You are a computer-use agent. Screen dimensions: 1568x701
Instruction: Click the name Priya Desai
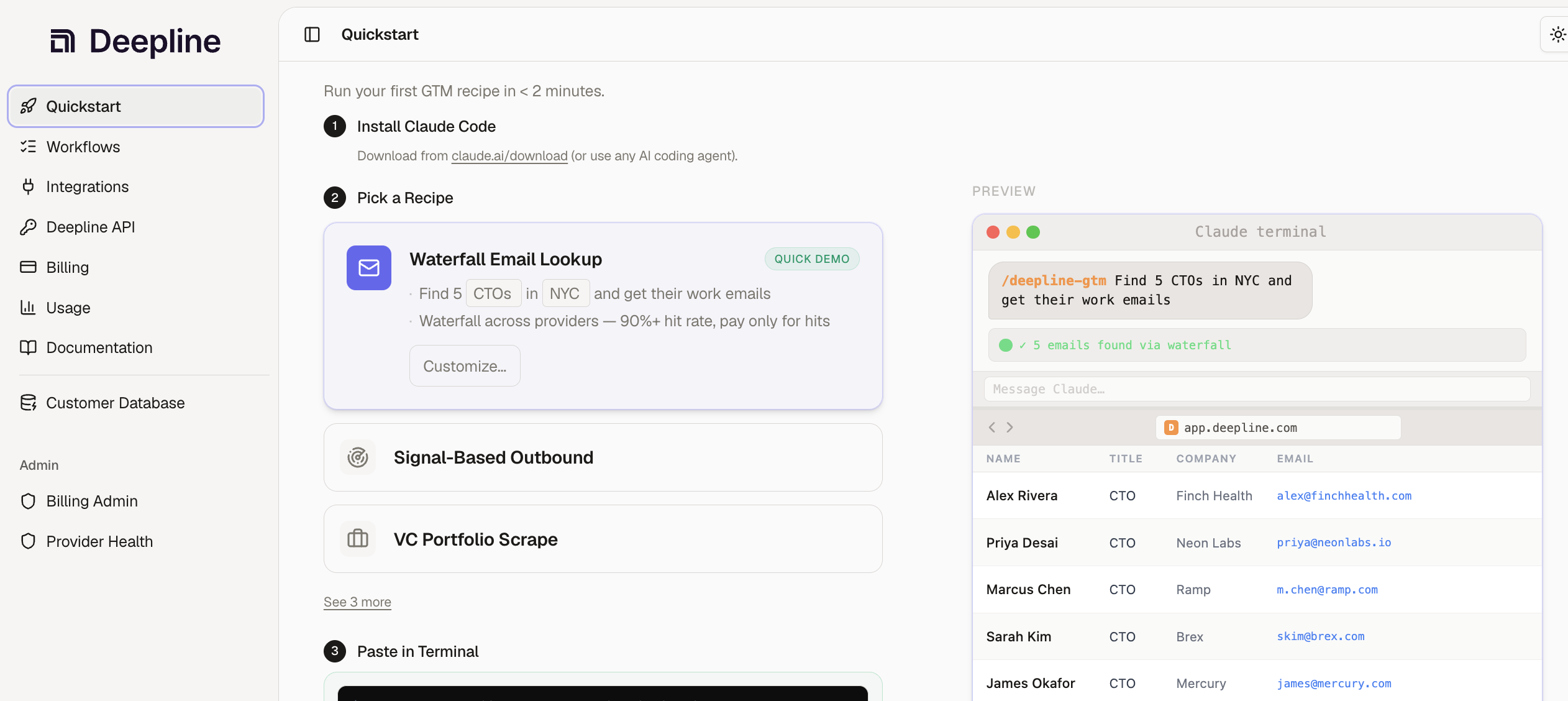pyautogui.click(x=1022, y=543)
